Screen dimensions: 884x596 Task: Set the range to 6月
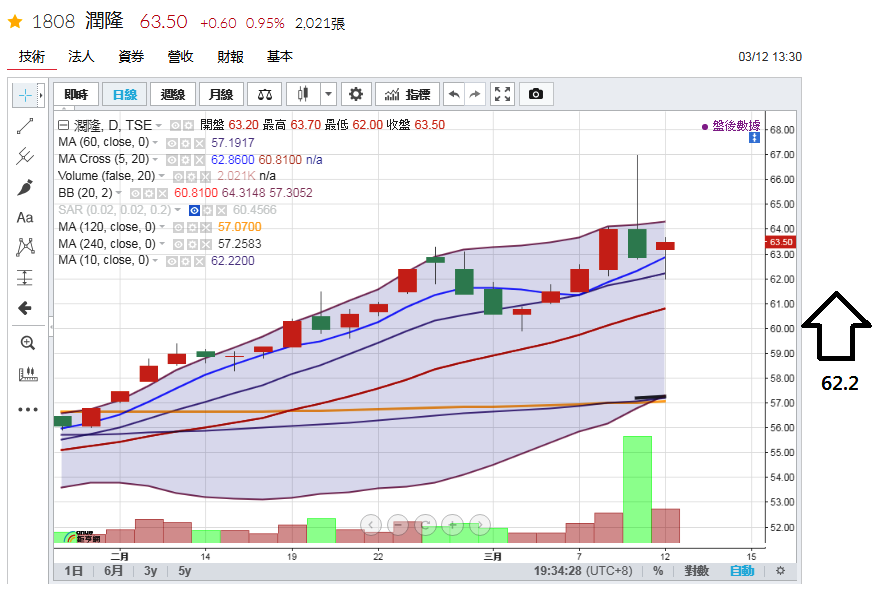pyautogui.click(x=113, y=571)
